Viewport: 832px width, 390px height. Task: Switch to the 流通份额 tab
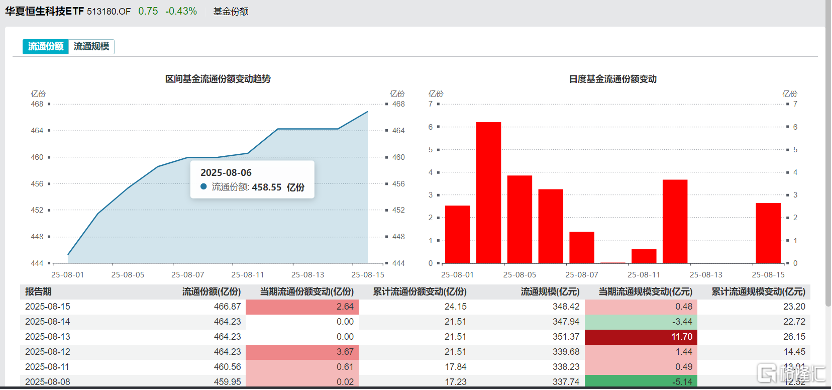(46, 47)
